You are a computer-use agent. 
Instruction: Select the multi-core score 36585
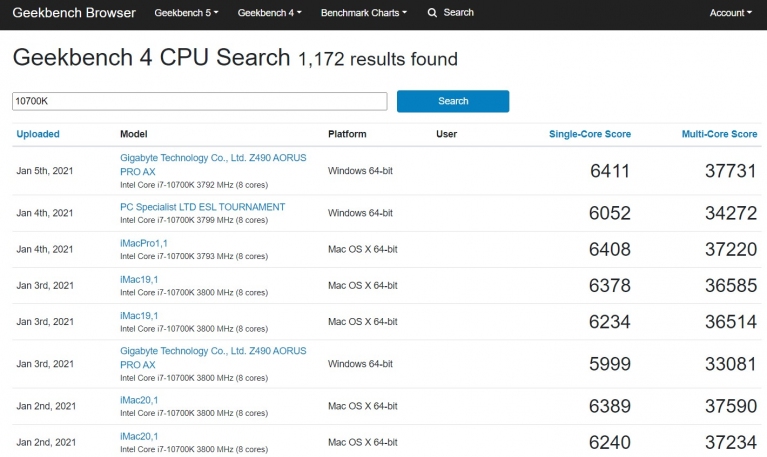(x=731, y=285)
